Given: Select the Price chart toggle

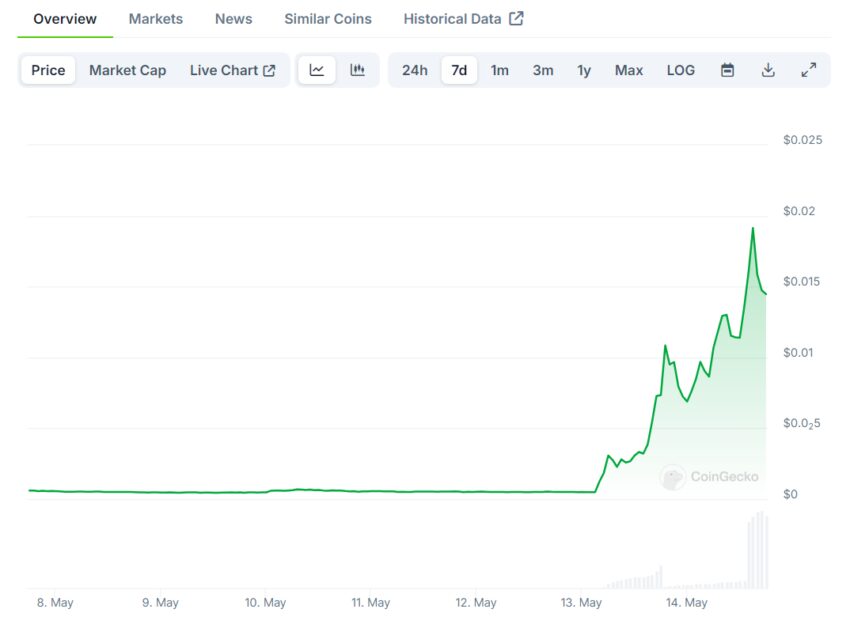Looking at the screenshot, I should 48,70.
